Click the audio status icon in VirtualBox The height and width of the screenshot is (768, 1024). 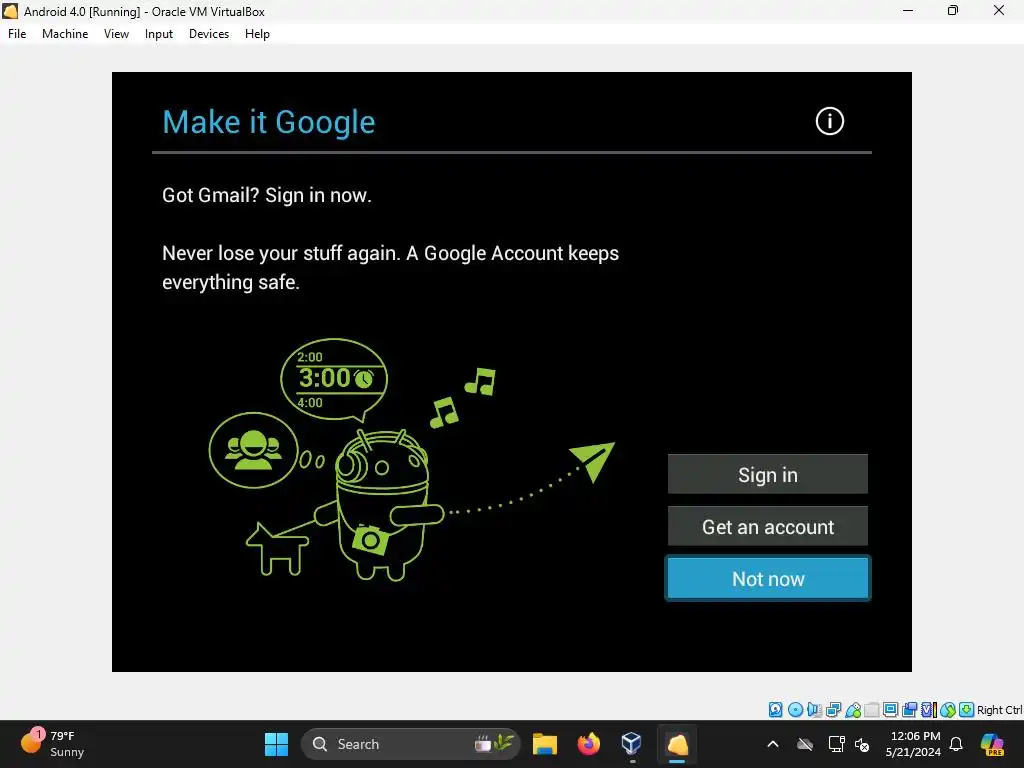(814, 710)
